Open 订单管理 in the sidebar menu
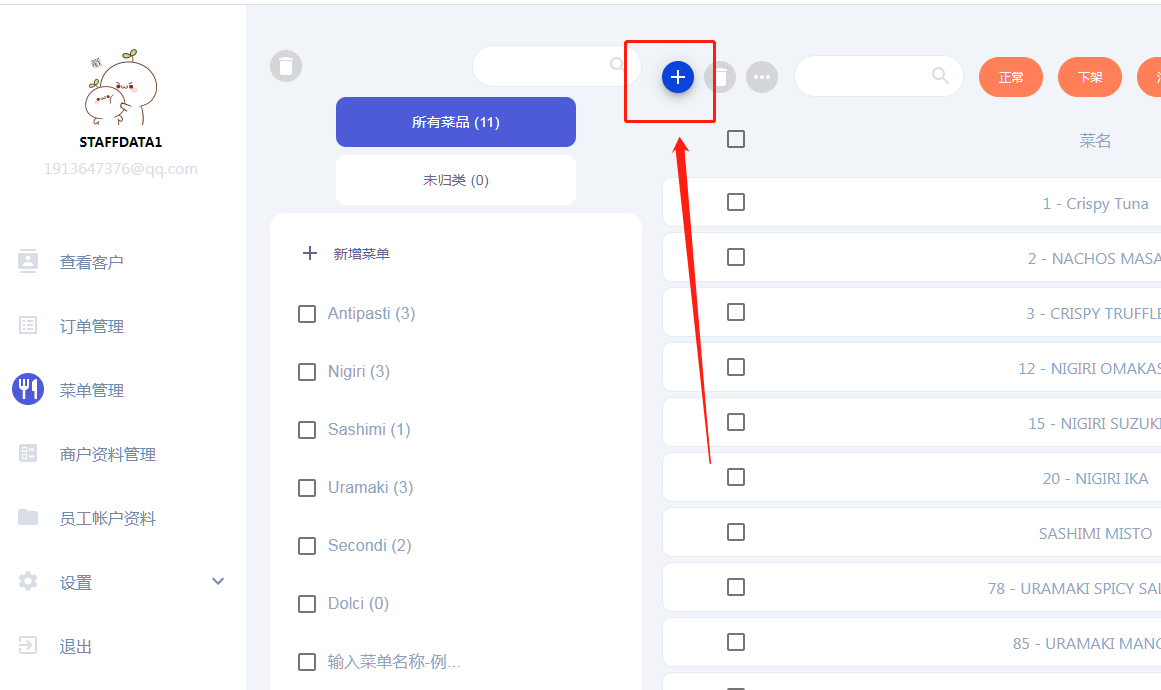This screenshot has width=1161, height=690. click(x=91, y=326)
